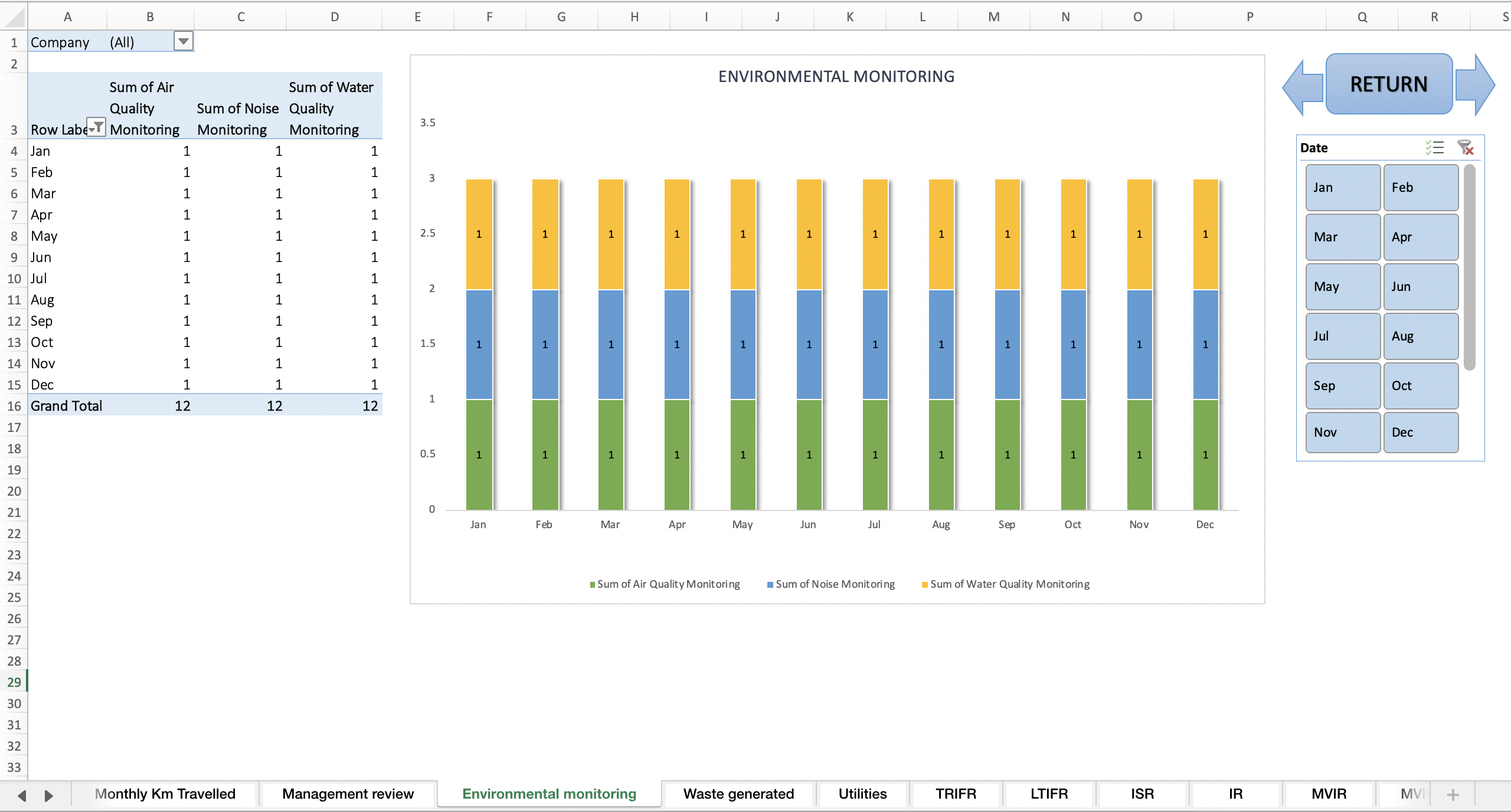Click the multi-select icon in Date slicer
1511x812 pixels.
1434,148
